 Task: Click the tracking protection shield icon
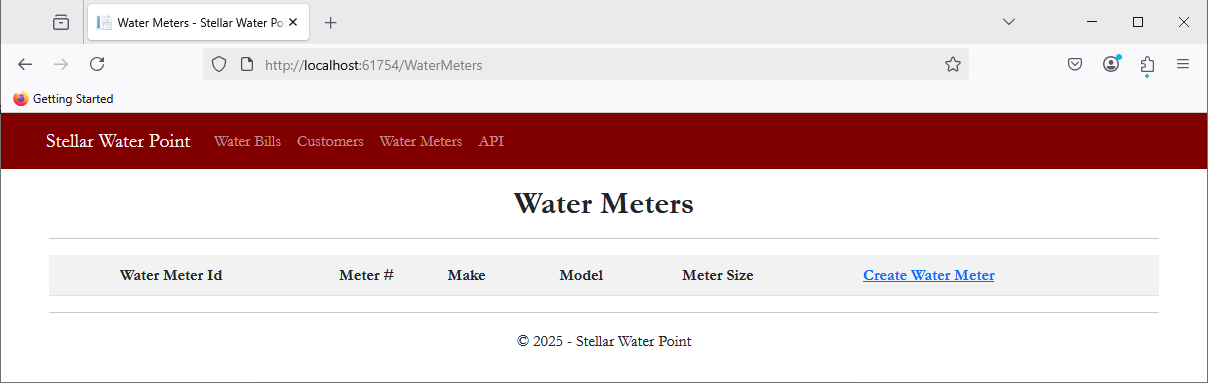click(219, 65)
